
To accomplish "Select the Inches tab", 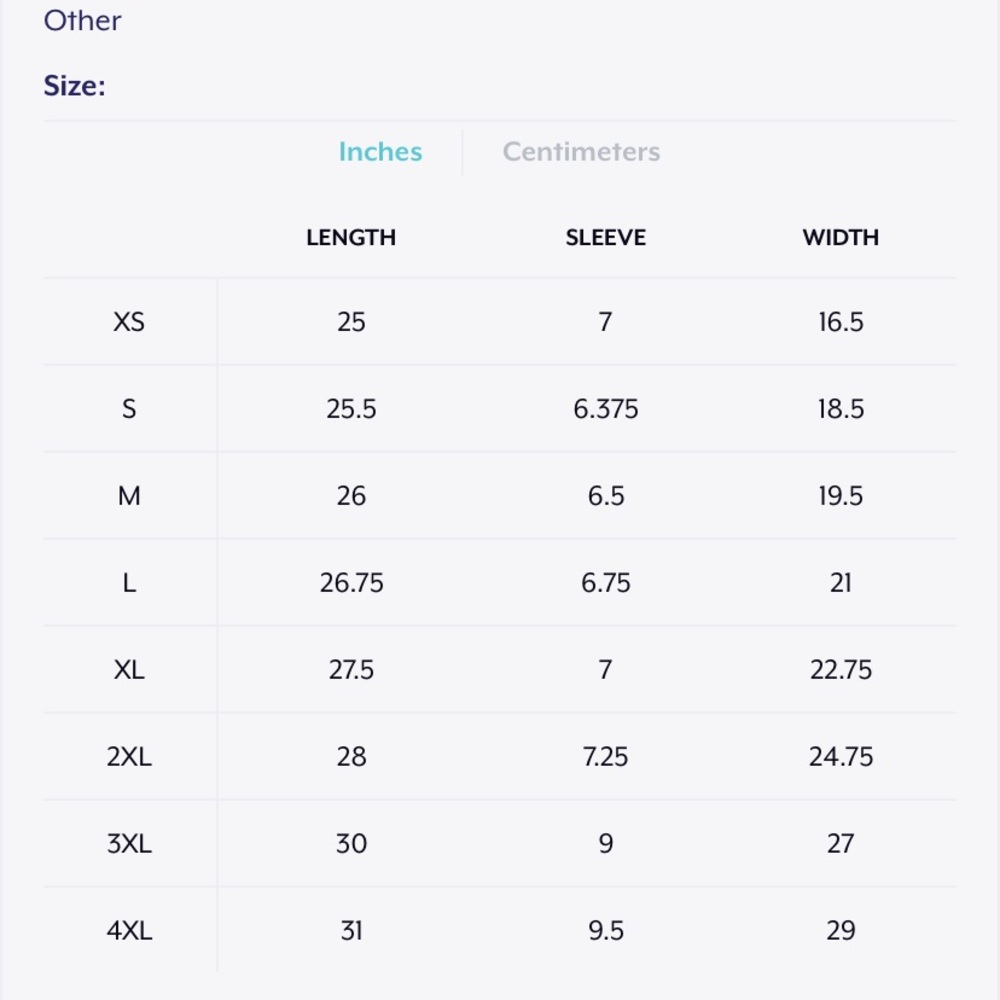I will tap(380, 152).
